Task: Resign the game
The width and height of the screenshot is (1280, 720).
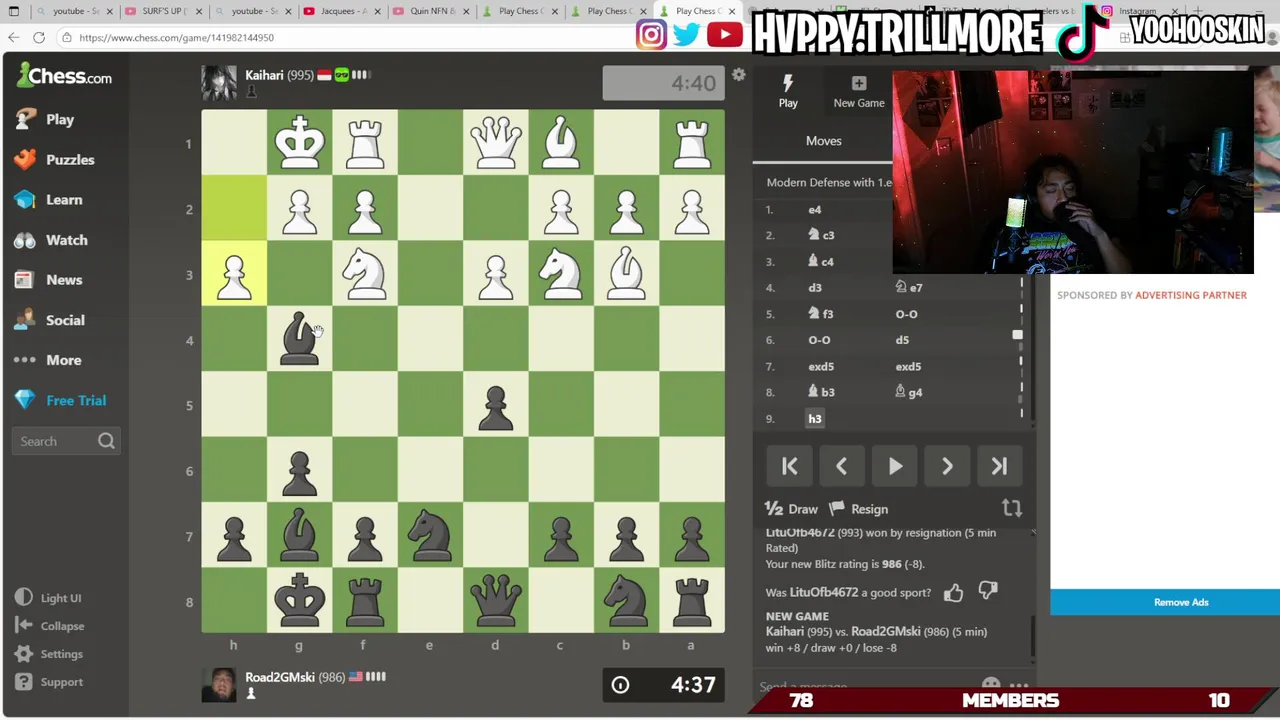Action: [858, 509]
